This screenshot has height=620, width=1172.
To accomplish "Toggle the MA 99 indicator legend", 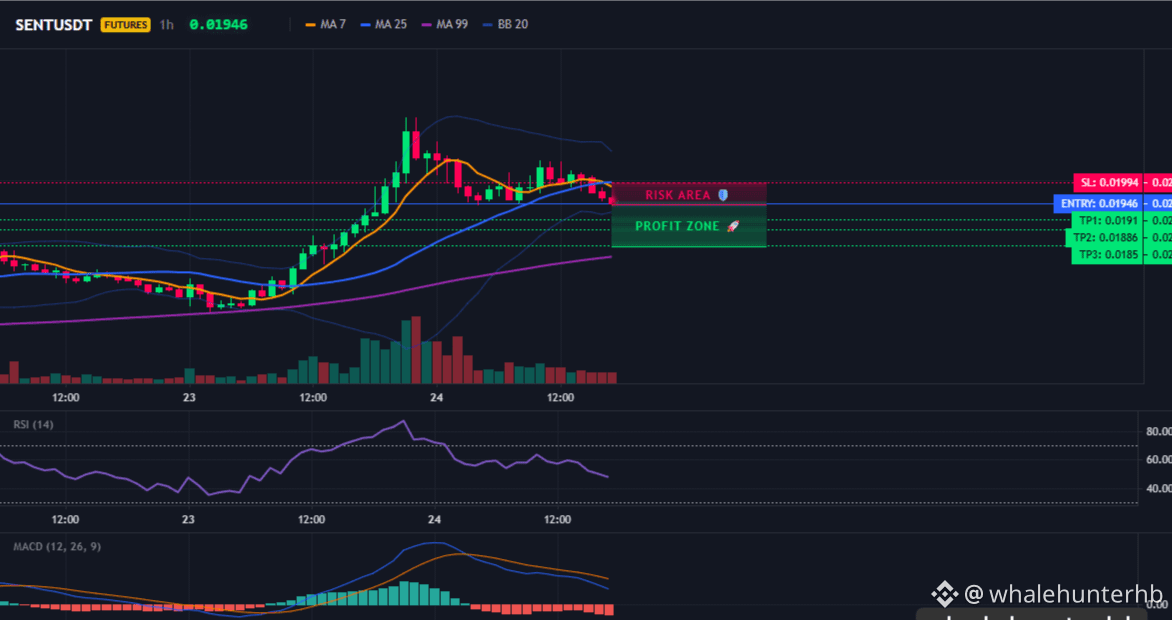I will (445, 24).
